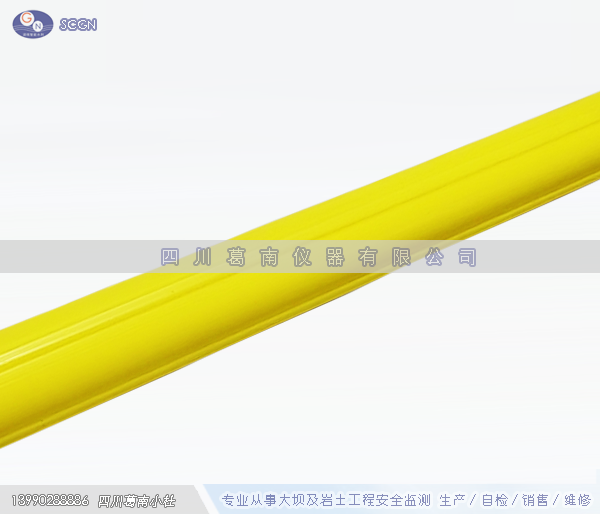
Task: Select 生产 in the bottom banner
Action: (453, 500)
